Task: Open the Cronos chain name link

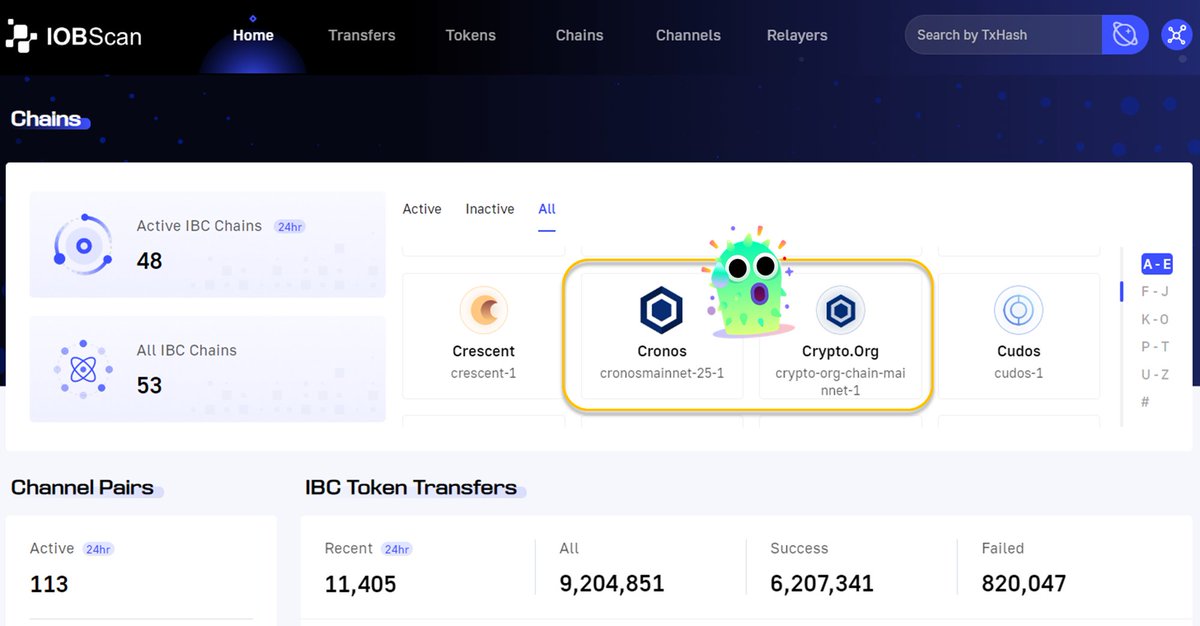Action: (662, 352)
